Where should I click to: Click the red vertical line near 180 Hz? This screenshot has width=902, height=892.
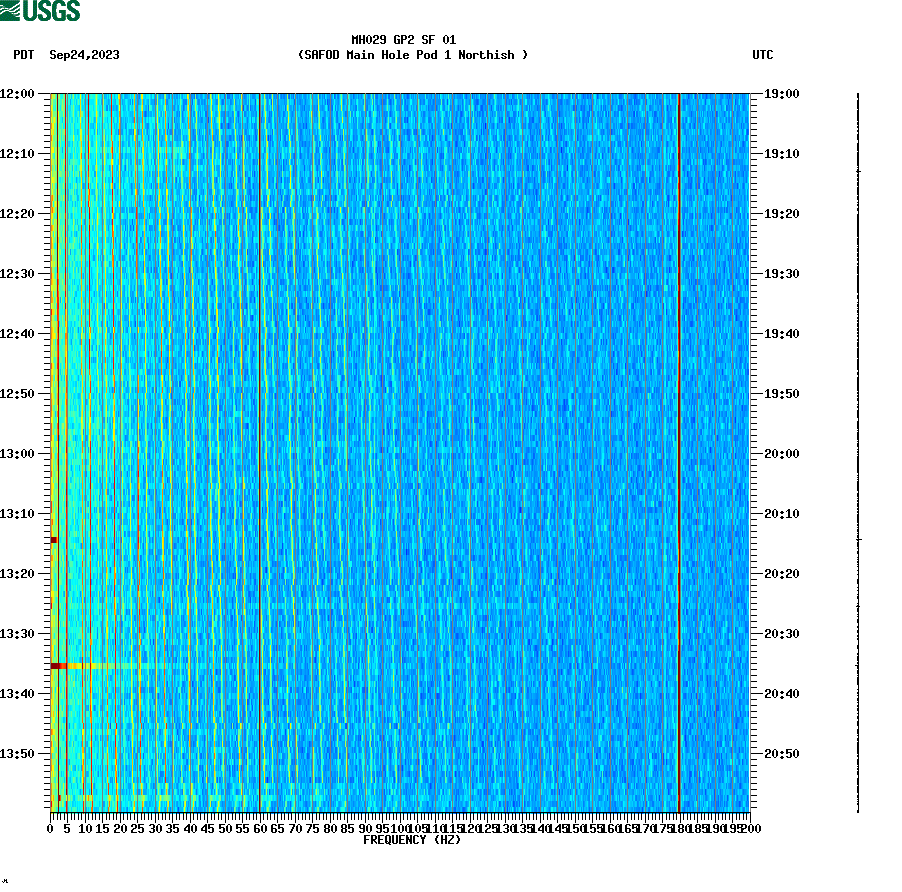point(679,450)
